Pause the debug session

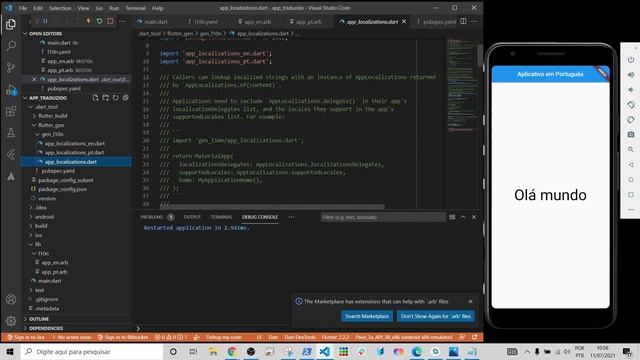pos(45,21)
